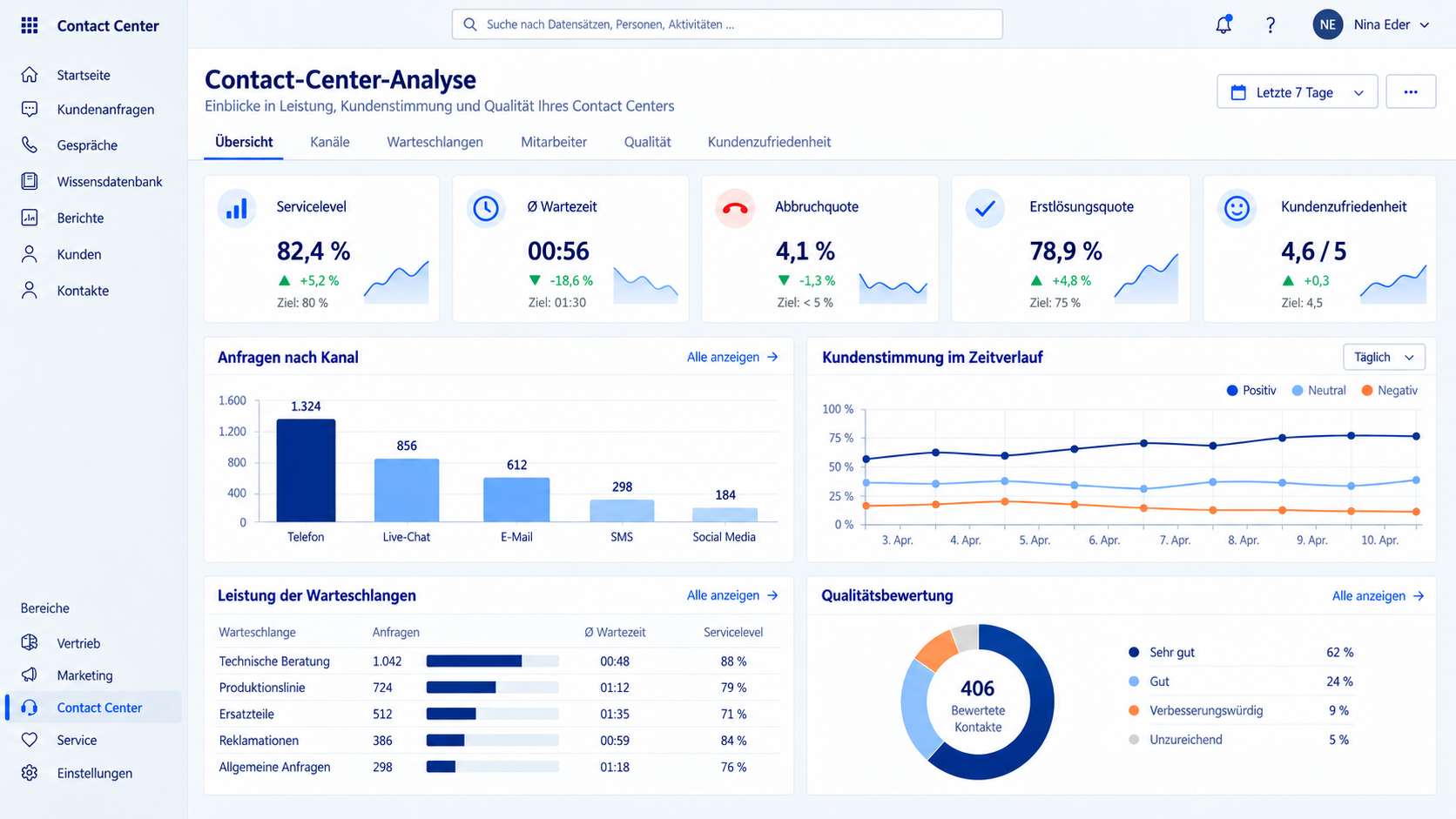
Task: Click the Kontakte person icon
Action: click(x=30, y=291)
